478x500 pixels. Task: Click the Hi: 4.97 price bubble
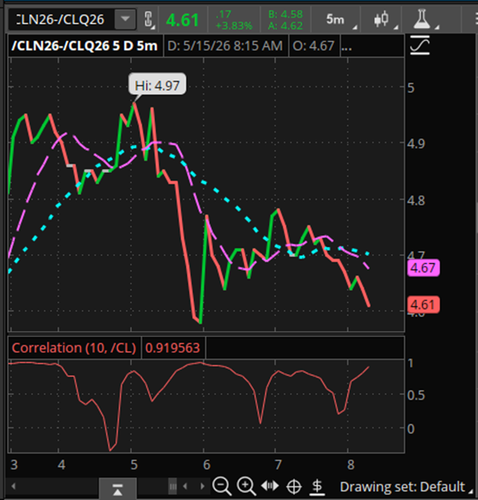pos(157,85)
